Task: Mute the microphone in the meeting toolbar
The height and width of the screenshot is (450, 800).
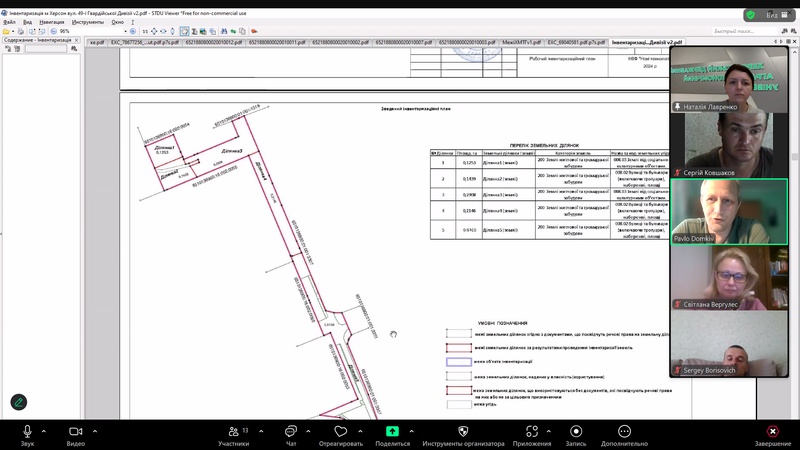Action: (27, 430)
